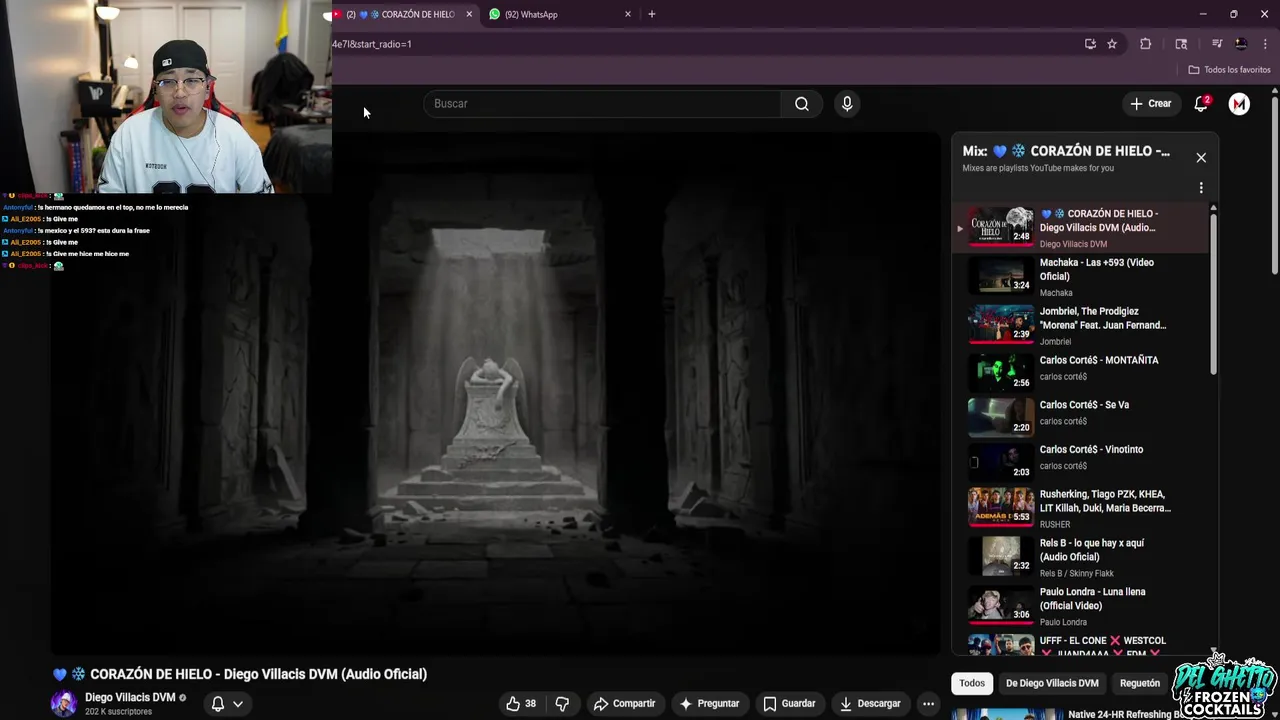1280x720 pixels.
Task: Open browser three-dot menu
Action: [1266, 44]
